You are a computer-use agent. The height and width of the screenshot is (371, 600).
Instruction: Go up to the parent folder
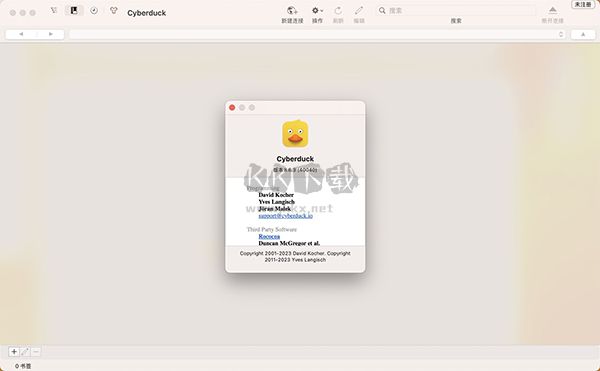click(x=583, y=34)
